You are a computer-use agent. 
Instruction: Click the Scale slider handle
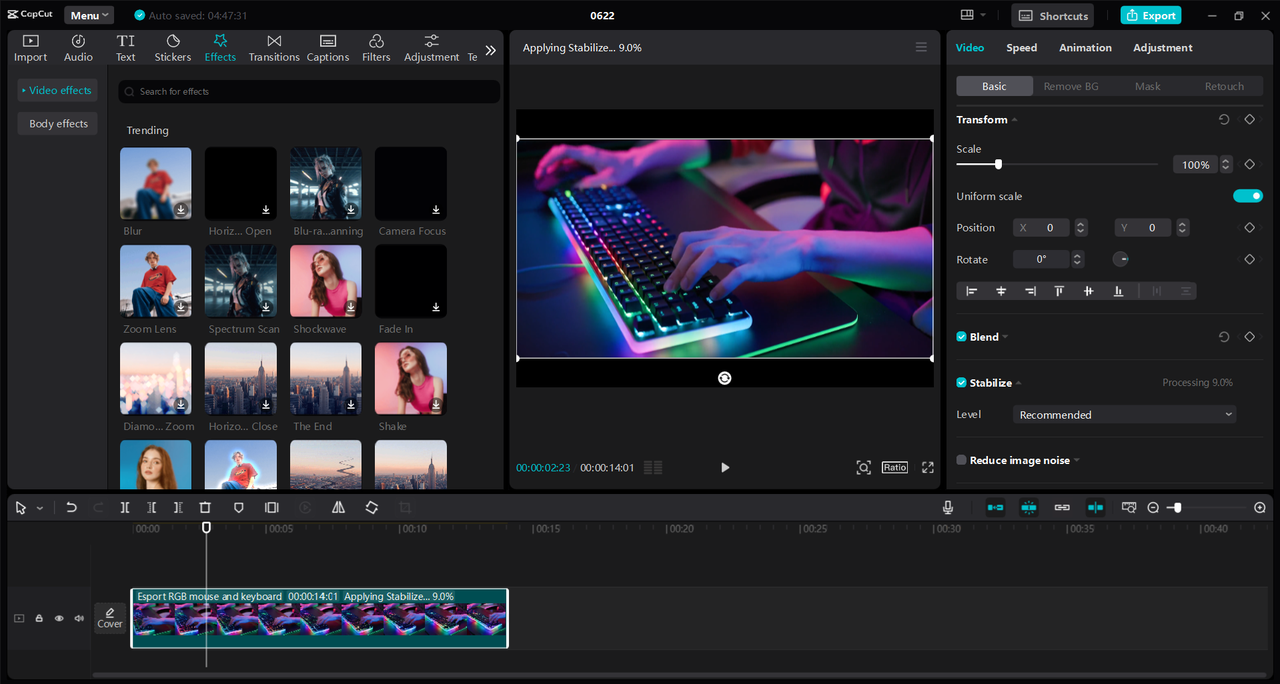tap(998, 164)
